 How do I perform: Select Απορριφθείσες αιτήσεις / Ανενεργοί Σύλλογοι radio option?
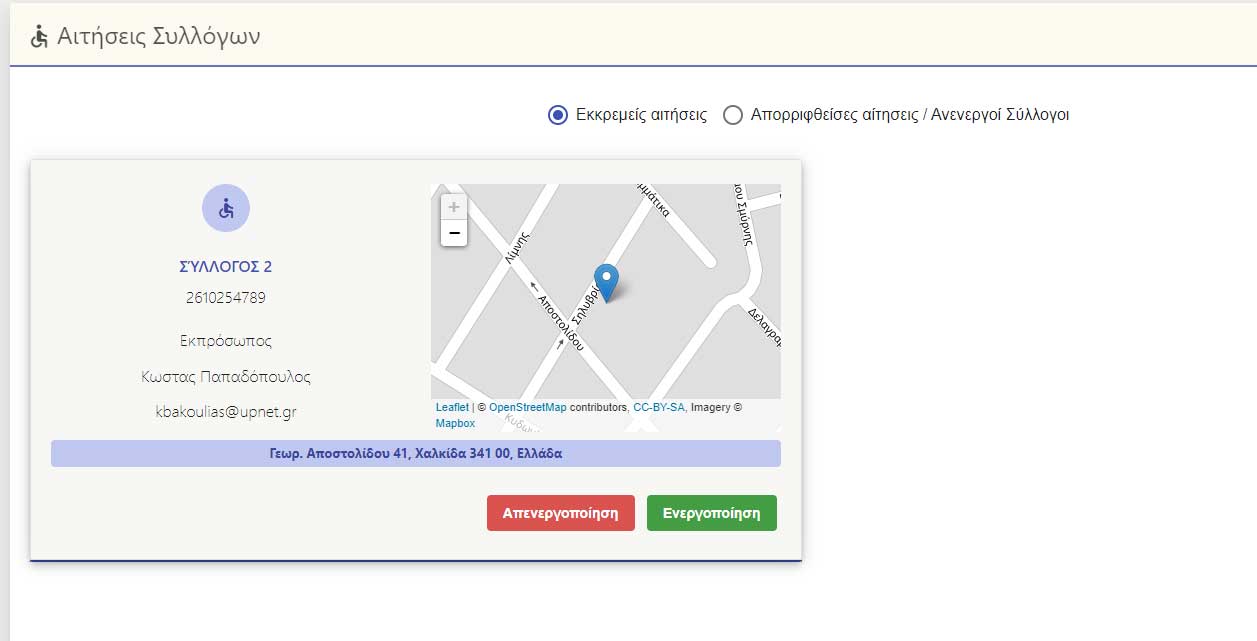(733, 115)
